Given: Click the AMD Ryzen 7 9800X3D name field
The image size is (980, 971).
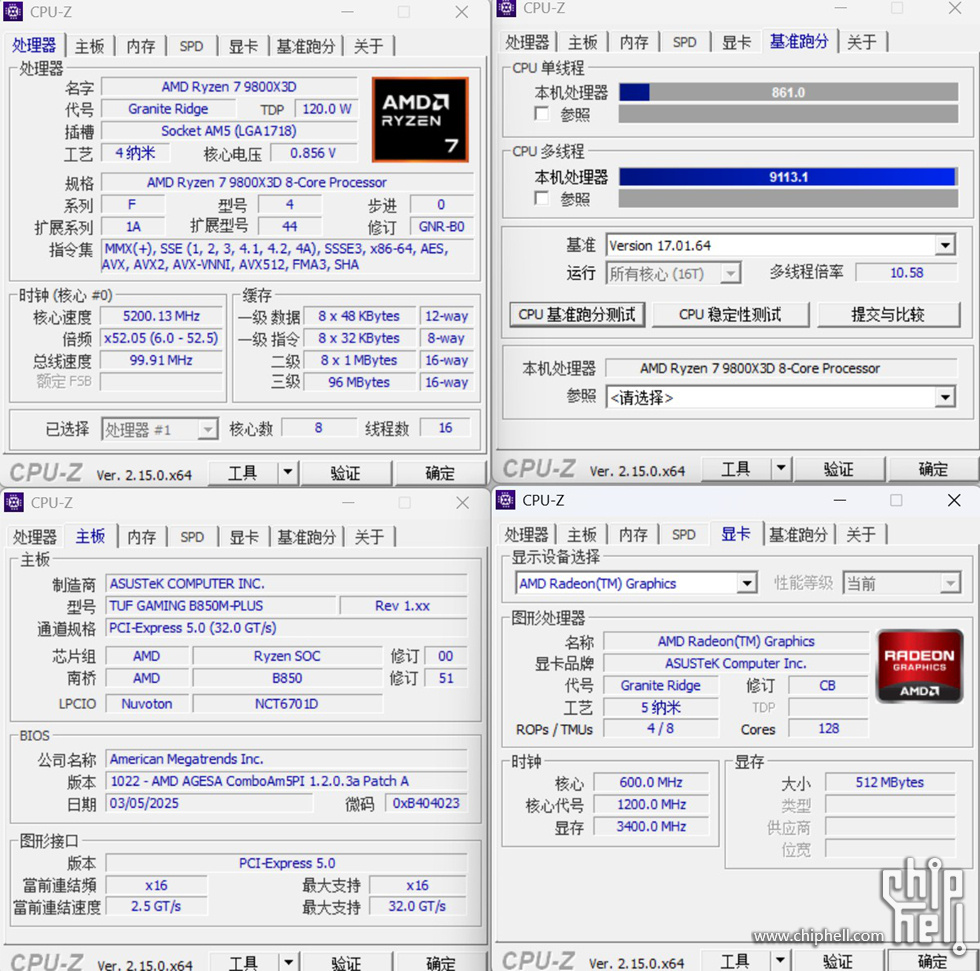Looking at the screenshot, I should [229, 86].
